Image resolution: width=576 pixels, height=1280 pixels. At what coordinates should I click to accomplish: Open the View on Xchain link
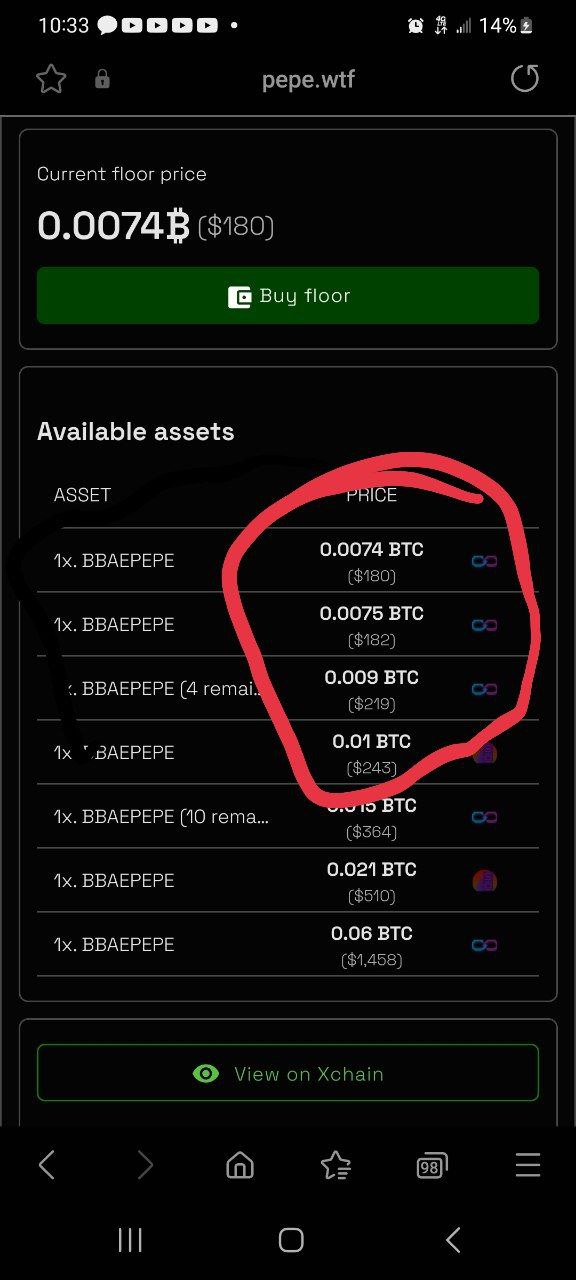pyautogui.click(x=288, y=1073)
